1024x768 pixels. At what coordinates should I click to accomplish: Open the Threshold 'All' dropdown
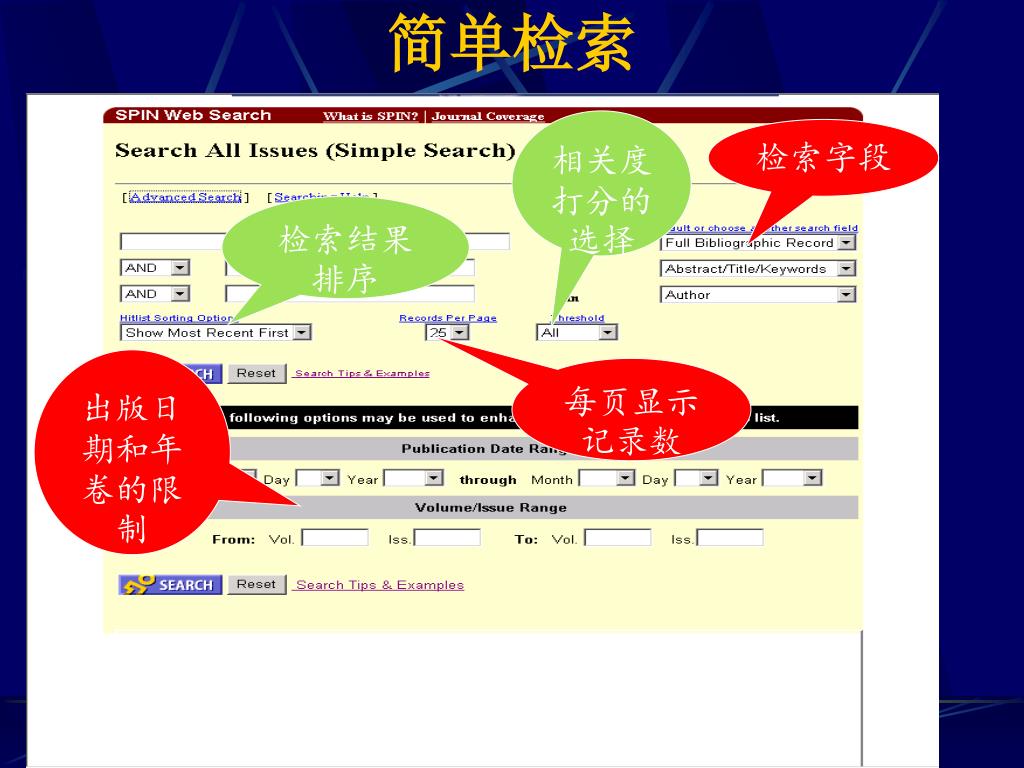pos(577,332)
